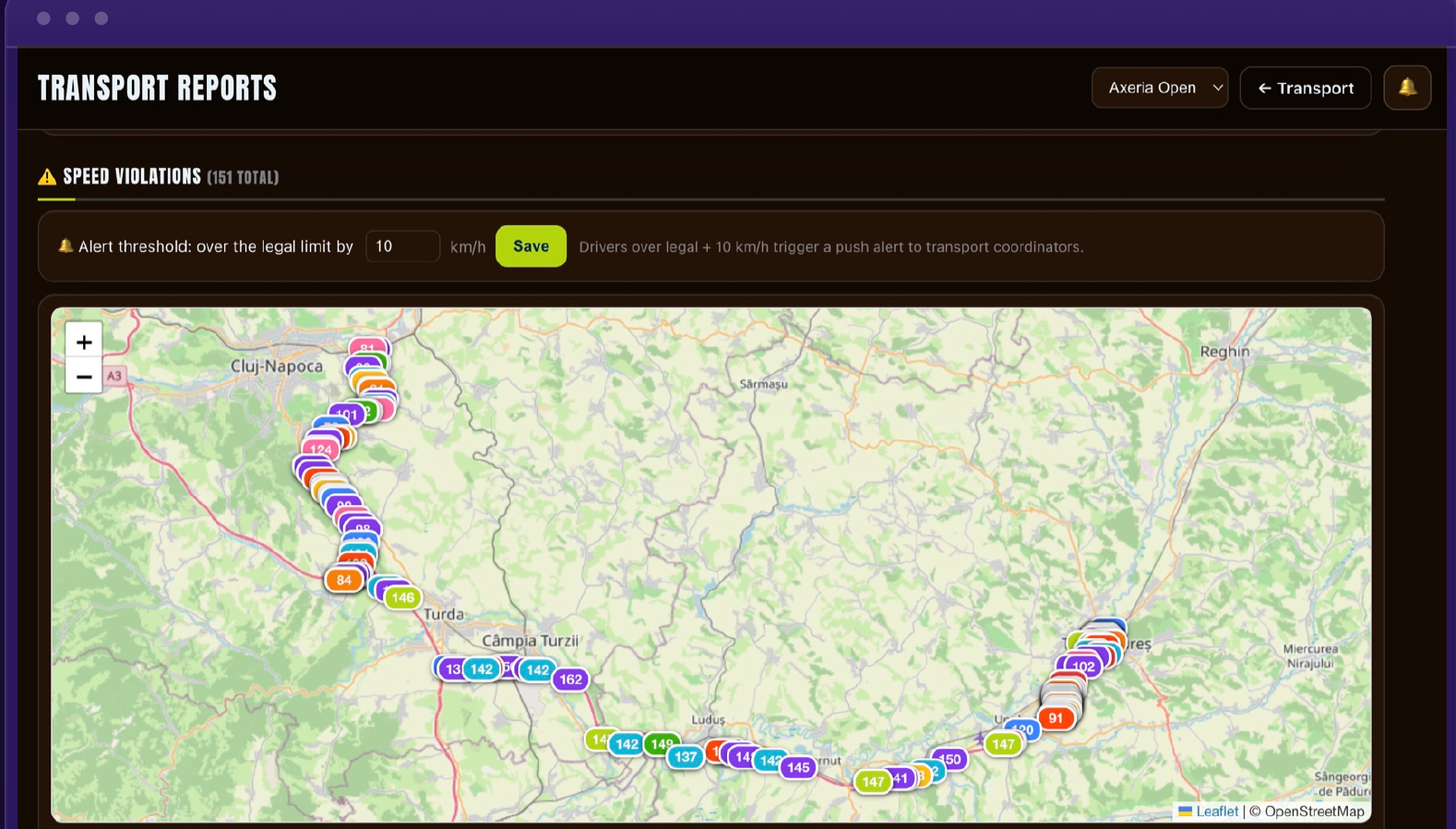
Task: Open the OpenStreetMap attribution link
Action: coord(1314,811)
